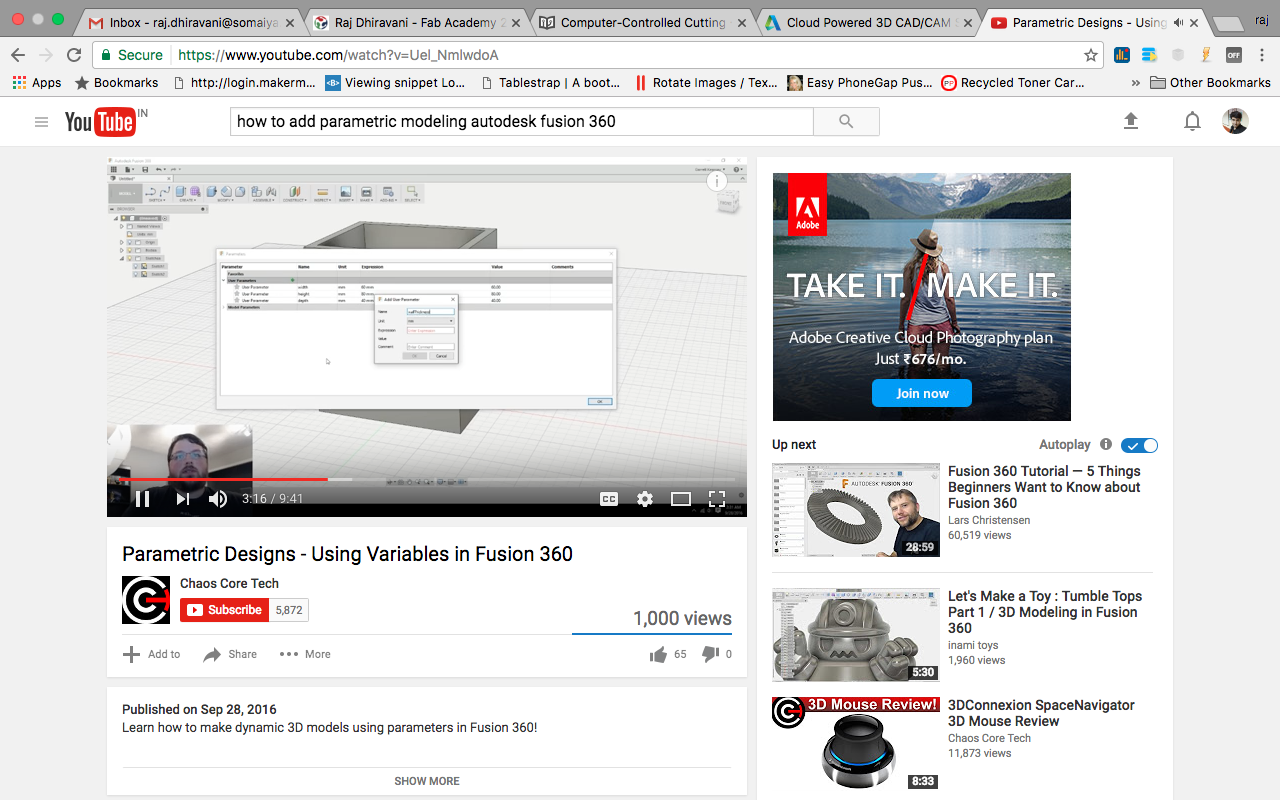Viewport: 1280px width, 800px height.
Task: Open Let's Make a Toy Tumble Tops video
Action: pyautogui.click(x=1045, y=612)
